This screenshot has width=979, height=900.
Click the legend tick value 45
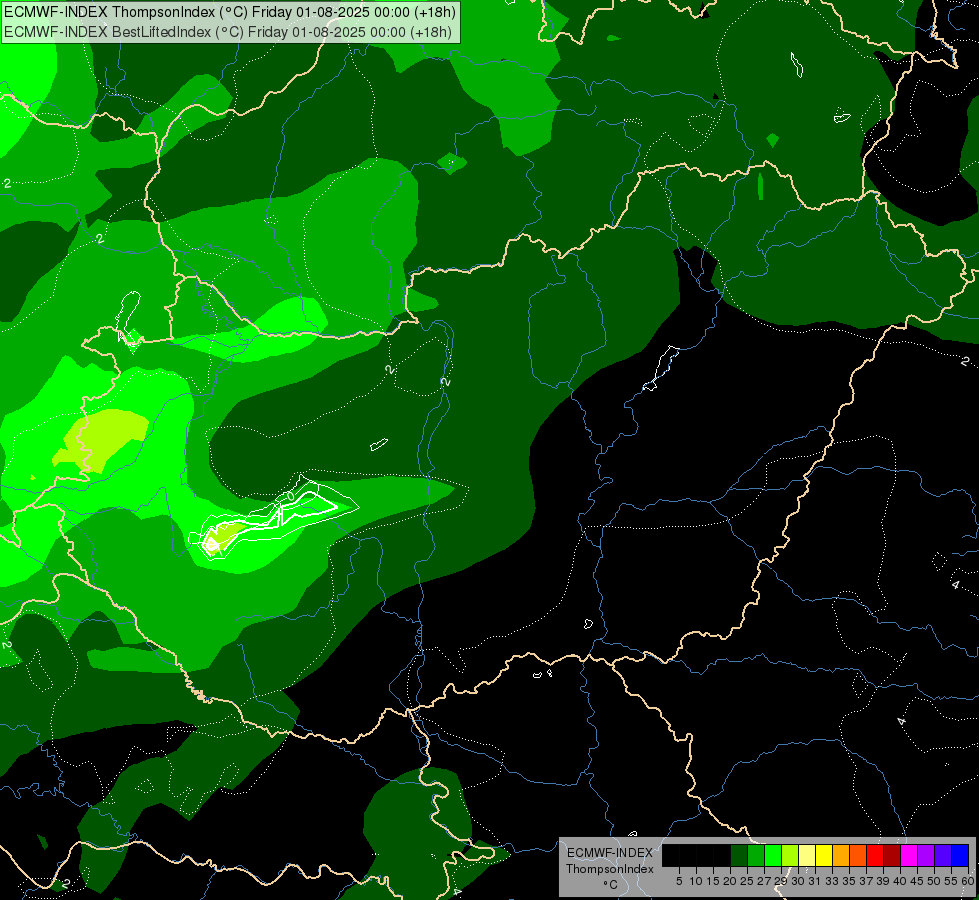point(917,881)
